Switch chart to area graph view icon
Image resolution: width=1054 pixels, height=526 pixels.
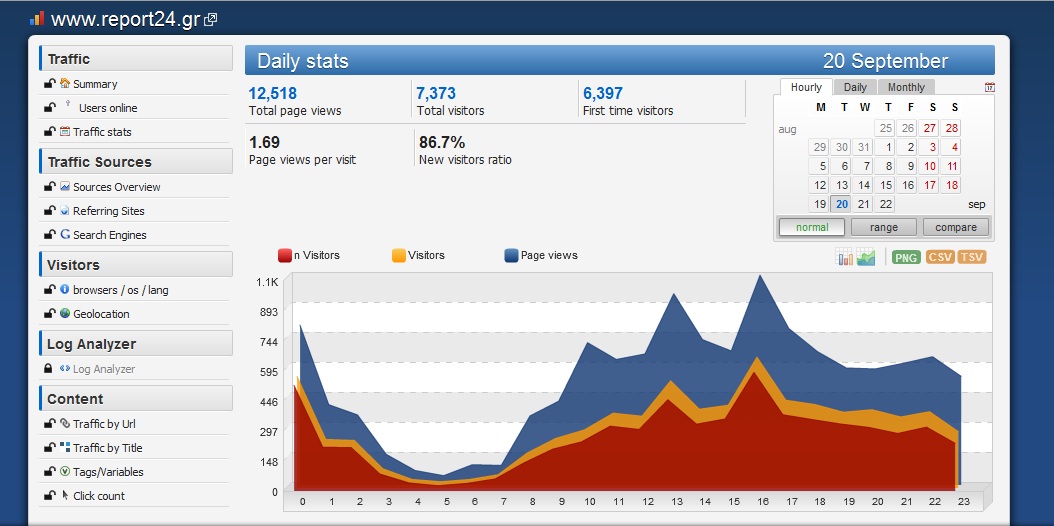tap(866, 258)
